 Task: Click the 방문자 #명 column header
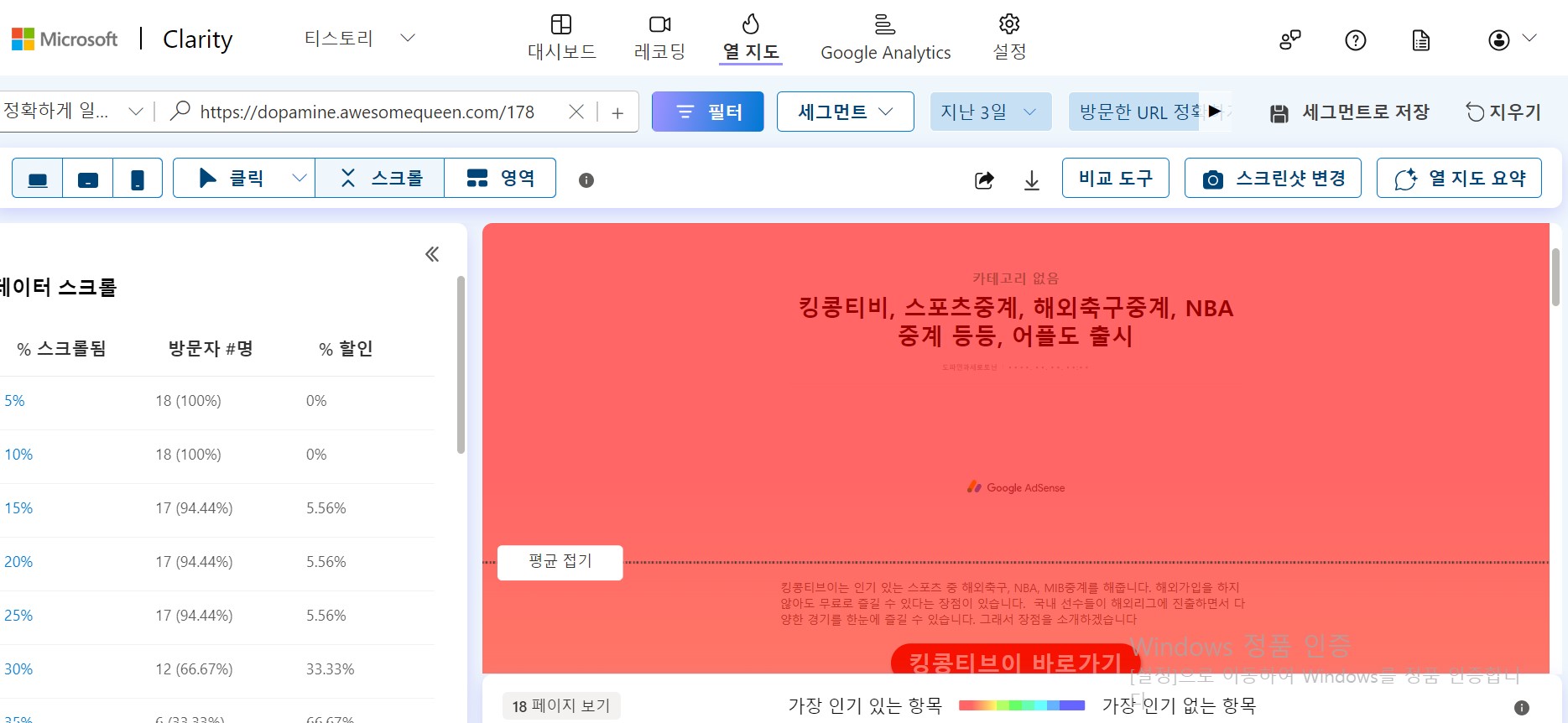[211, 349]
